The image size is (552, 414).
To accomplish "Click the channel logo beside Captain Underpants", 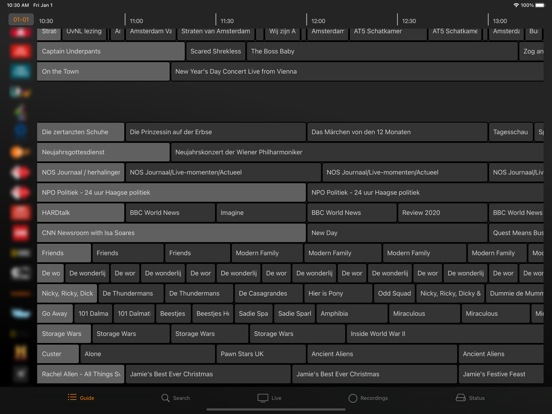I will point(20,51).
